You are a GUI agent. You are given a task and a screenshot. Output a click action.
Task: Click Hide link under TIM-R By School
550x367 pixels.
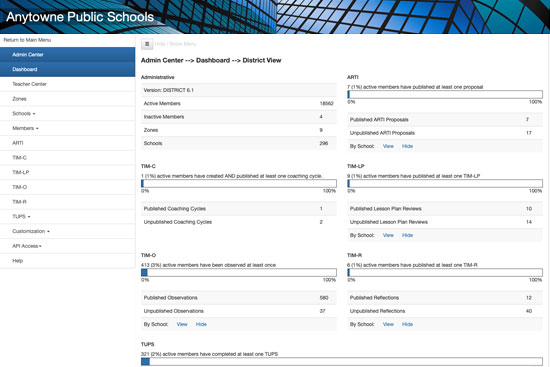pos(407,324)
